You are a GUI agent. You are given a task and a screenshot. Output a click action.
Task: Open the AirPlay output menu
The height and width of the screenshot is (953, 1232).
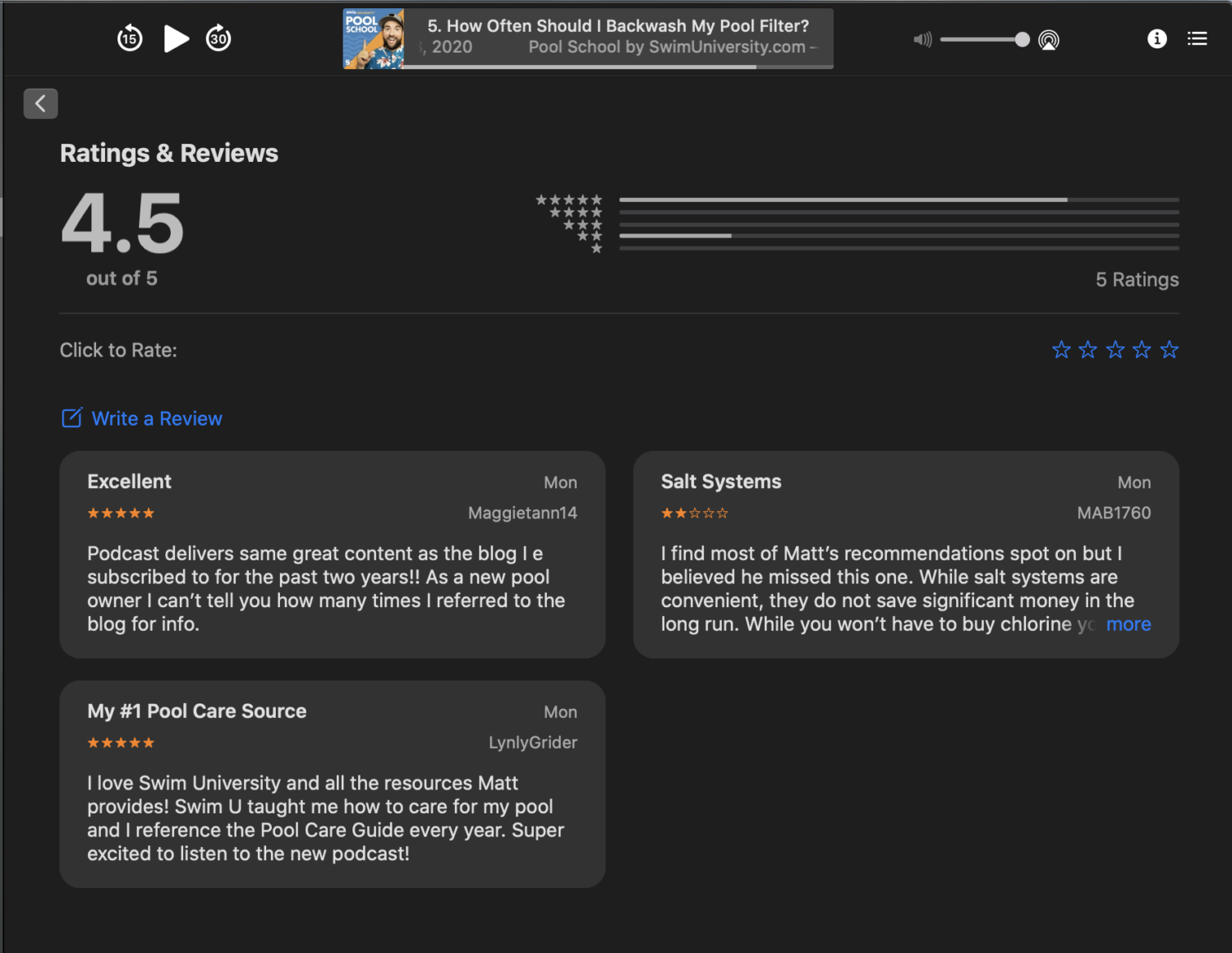[x=1049, y=39]
